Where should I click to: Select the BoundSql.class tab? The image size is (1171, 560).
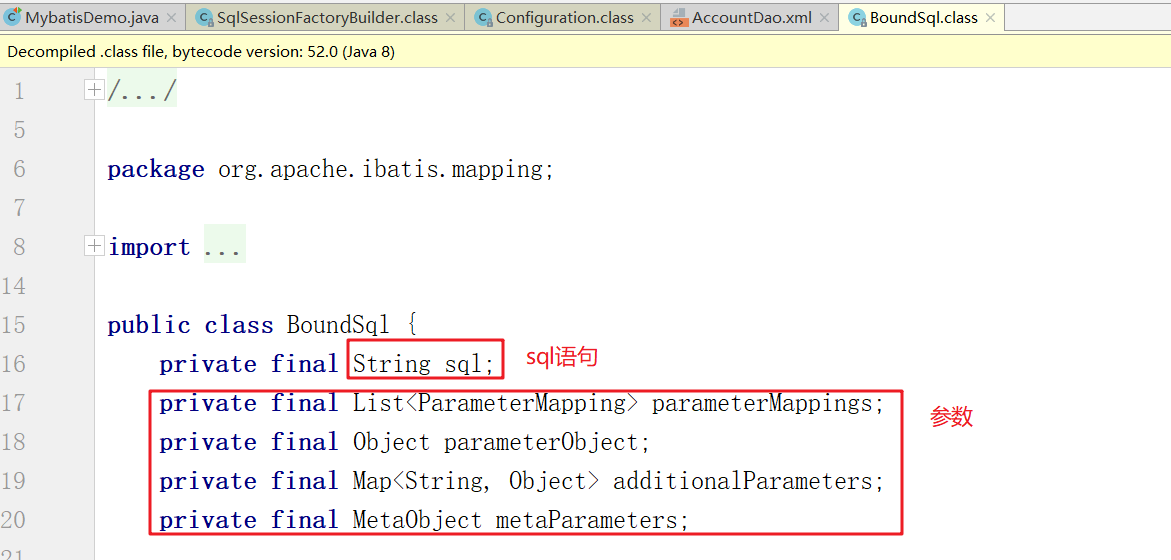click(922, 17)
